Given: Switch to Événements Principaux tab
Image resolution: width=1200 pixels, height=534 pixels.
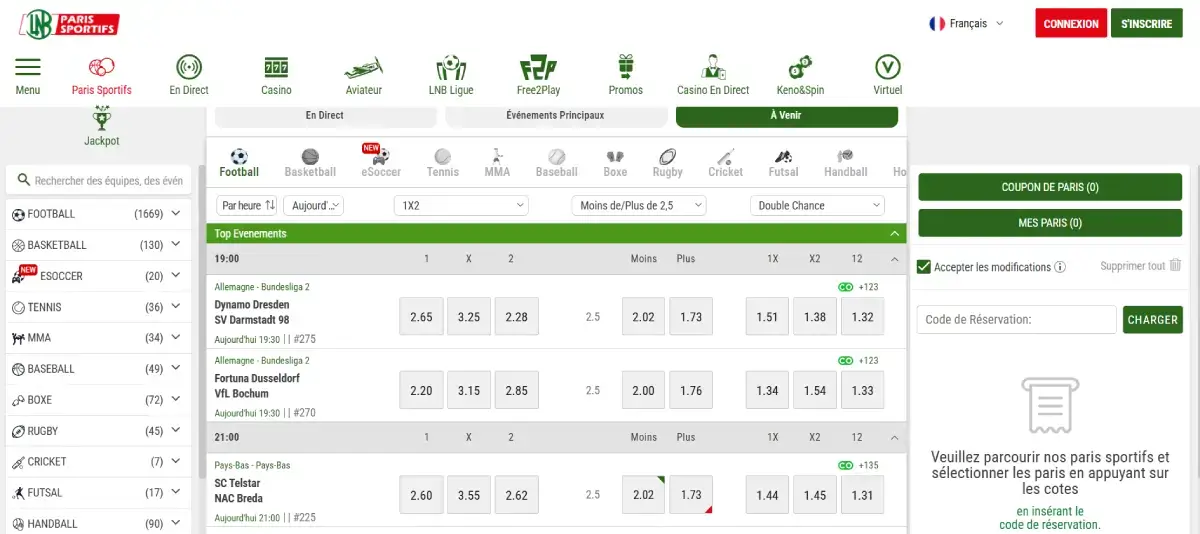Looking at the screenshot, I should [x=555, y=116].
